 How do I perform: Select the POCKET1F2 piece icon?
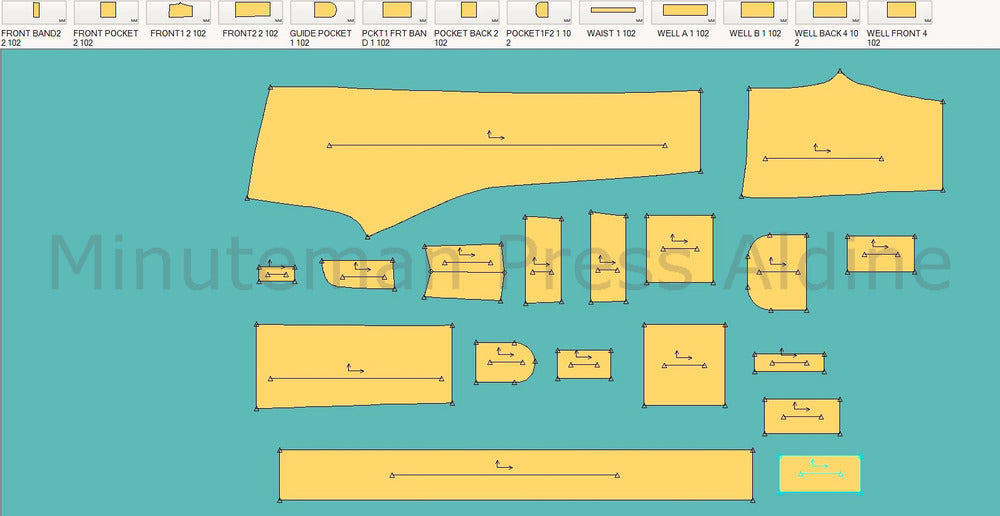pos(540,11)
